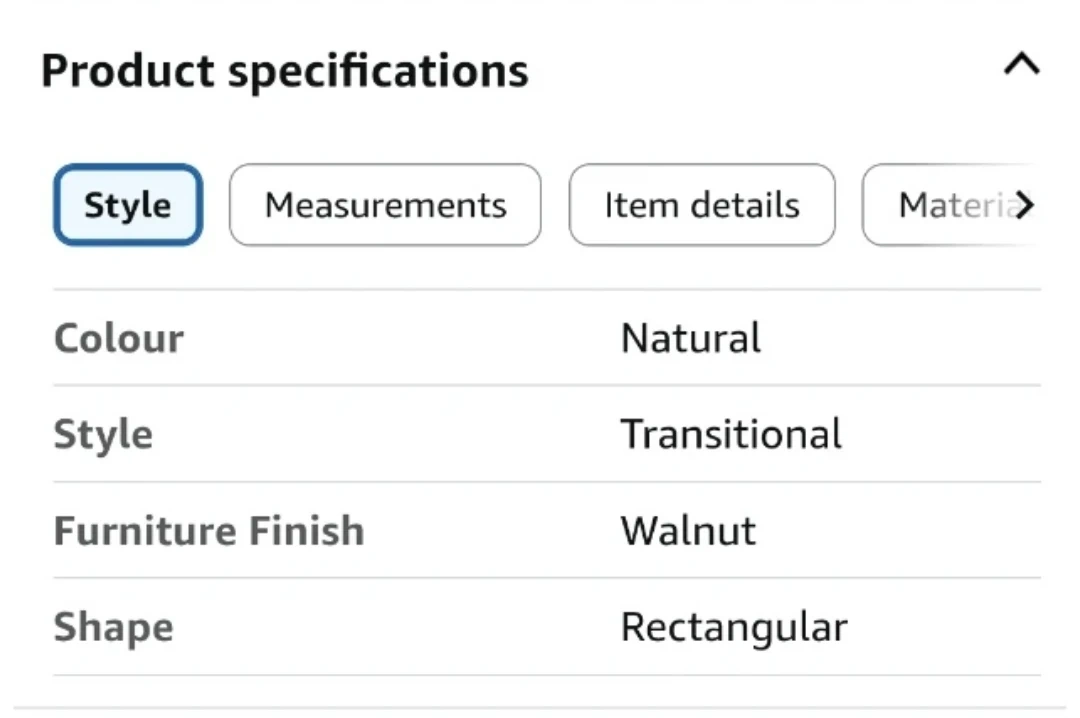The width and height of the screenshot is (1080, 718).
Task: Click the Style attribute row label
Action: pos(103,435)
